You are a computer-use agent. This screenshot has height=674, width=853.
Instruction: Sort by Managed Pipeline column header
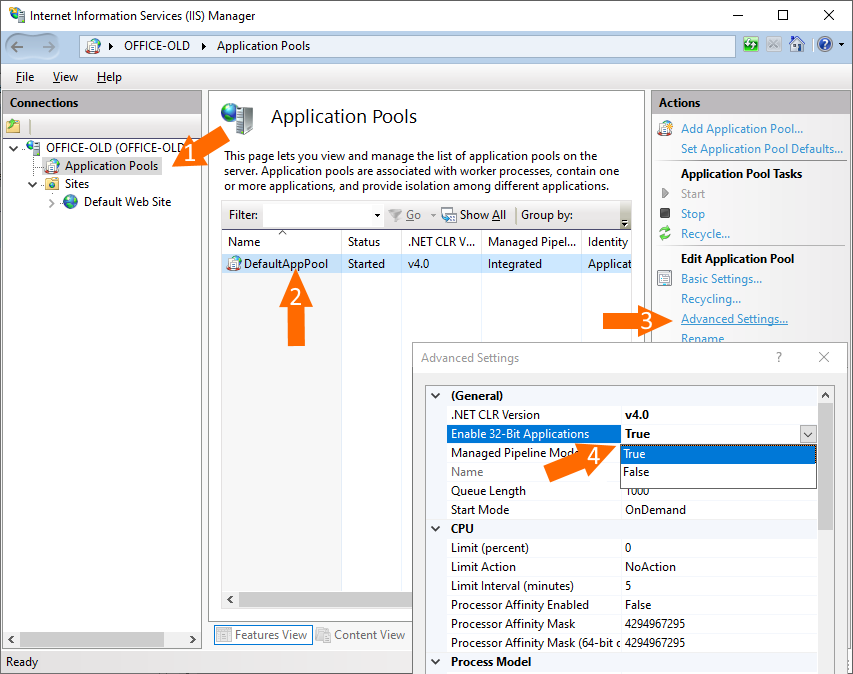[531, 242]
